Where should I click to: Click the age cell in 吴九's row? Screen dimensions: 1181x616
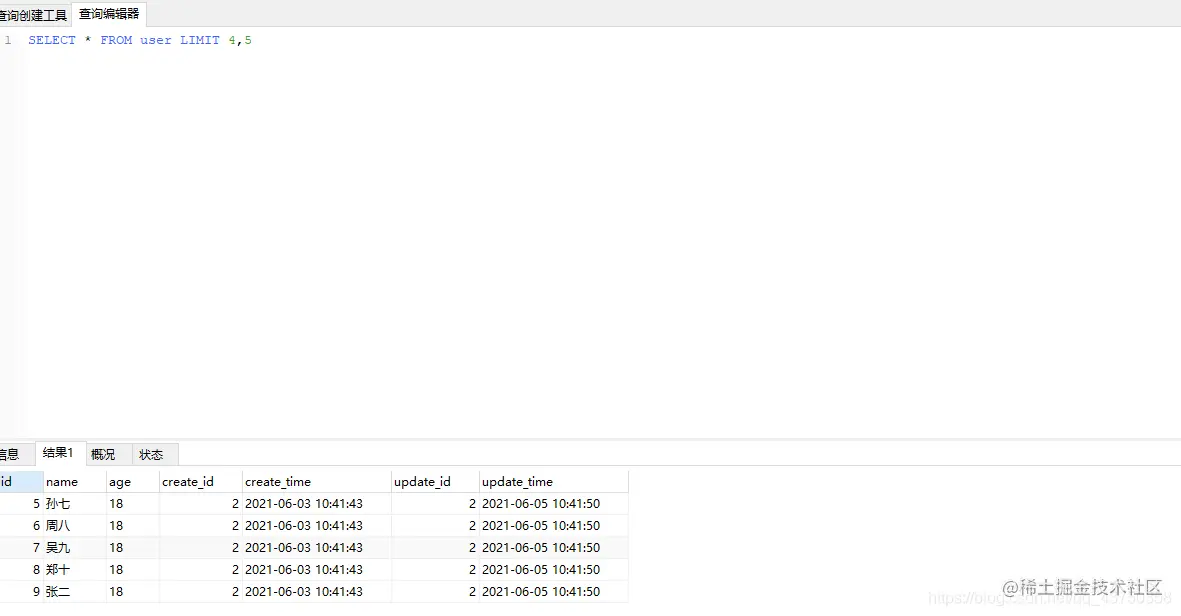(x=133, y=547)
